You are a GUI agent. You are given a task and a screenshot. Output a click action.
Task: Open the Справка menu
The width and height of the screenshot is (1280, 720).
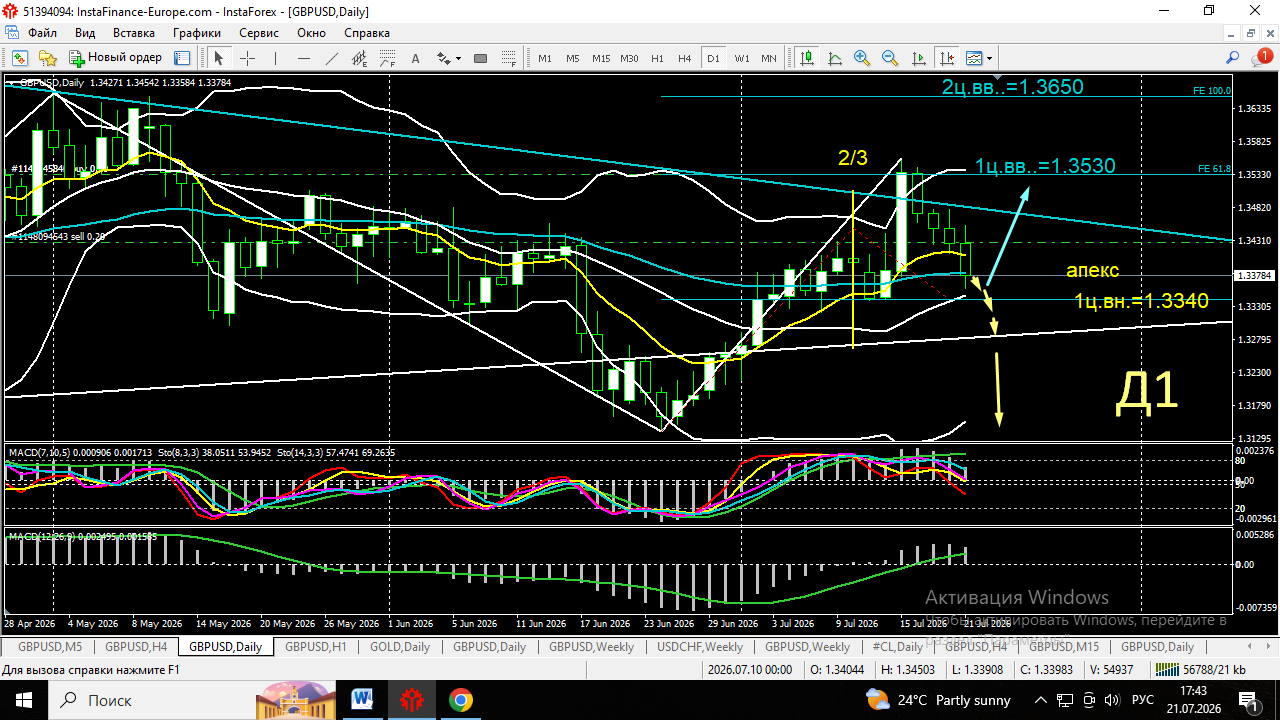[x=367, y=32]
